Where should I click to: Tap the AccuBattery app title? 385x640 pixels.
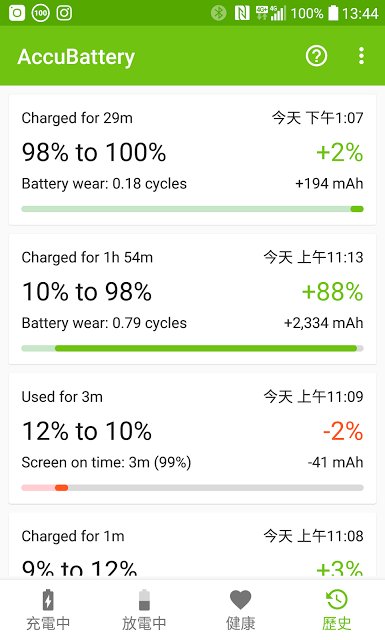coord(76,57)
